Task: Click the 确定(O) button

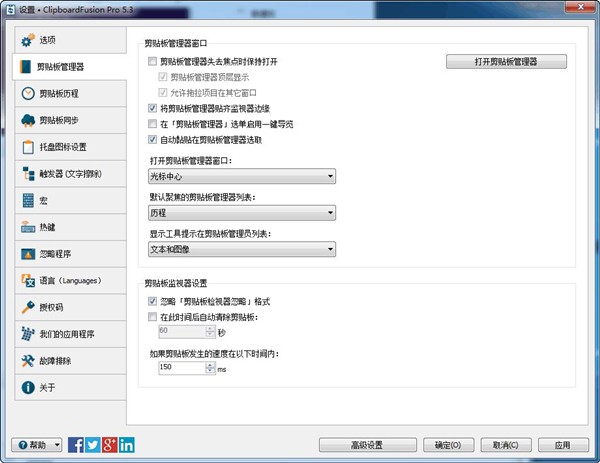Action: pyautogui.click(x=448, y=445)
